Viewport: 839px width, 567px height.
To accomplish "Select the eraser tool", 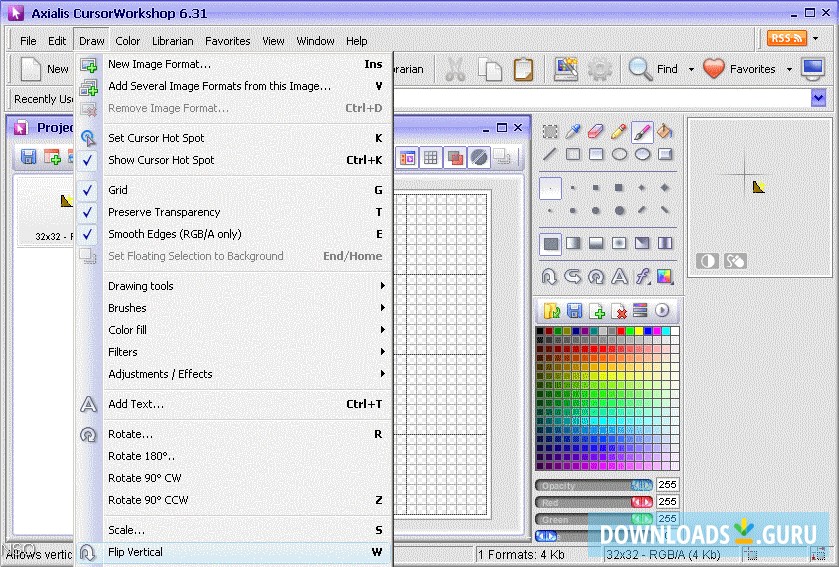I will coord(596,132).
